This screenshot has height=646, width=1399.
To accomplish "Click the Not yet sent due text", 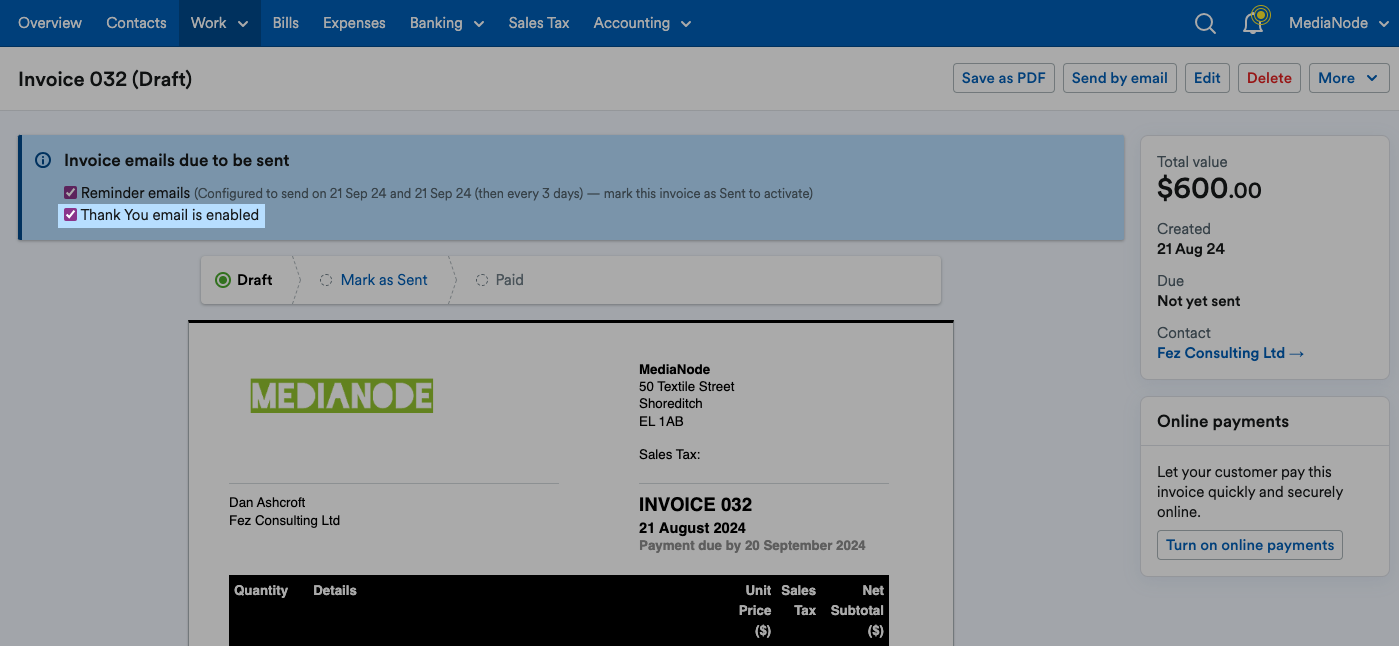I will (x=1199, y=301).
